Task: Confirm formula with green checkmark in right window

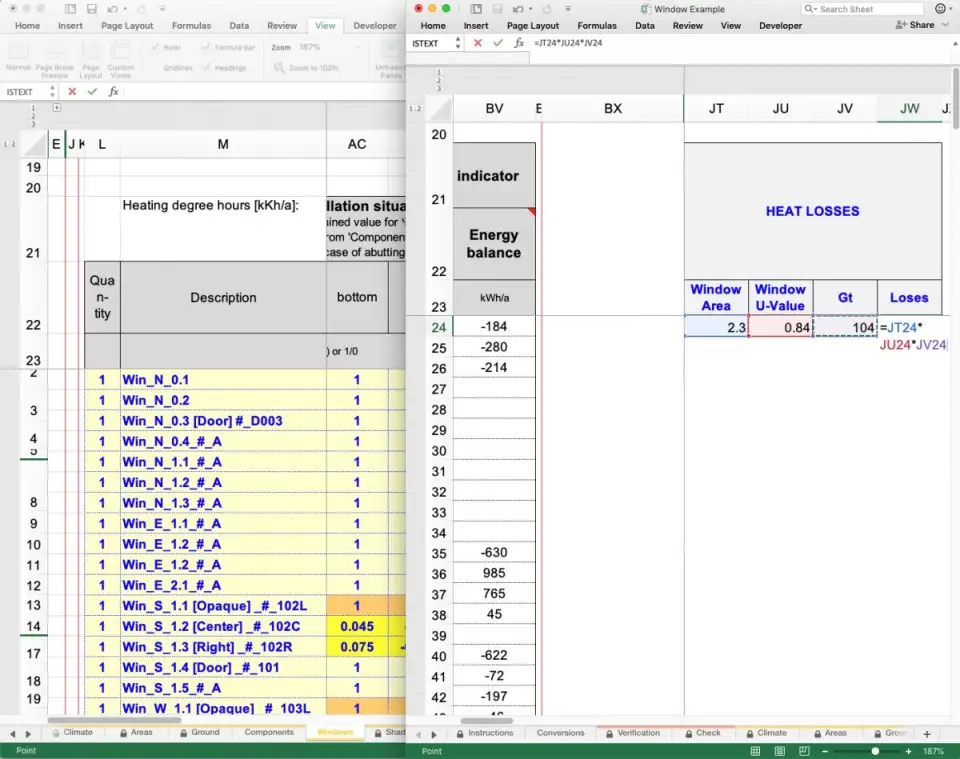Action: click(498, 43)
